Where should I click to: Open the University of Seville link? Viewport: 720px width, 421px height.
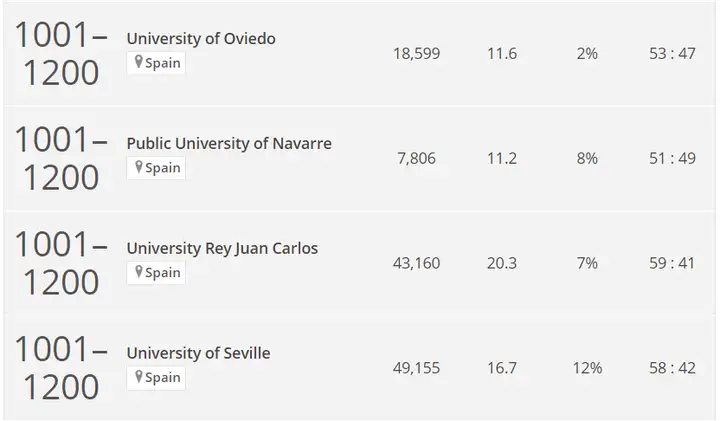tap(198, 353)
